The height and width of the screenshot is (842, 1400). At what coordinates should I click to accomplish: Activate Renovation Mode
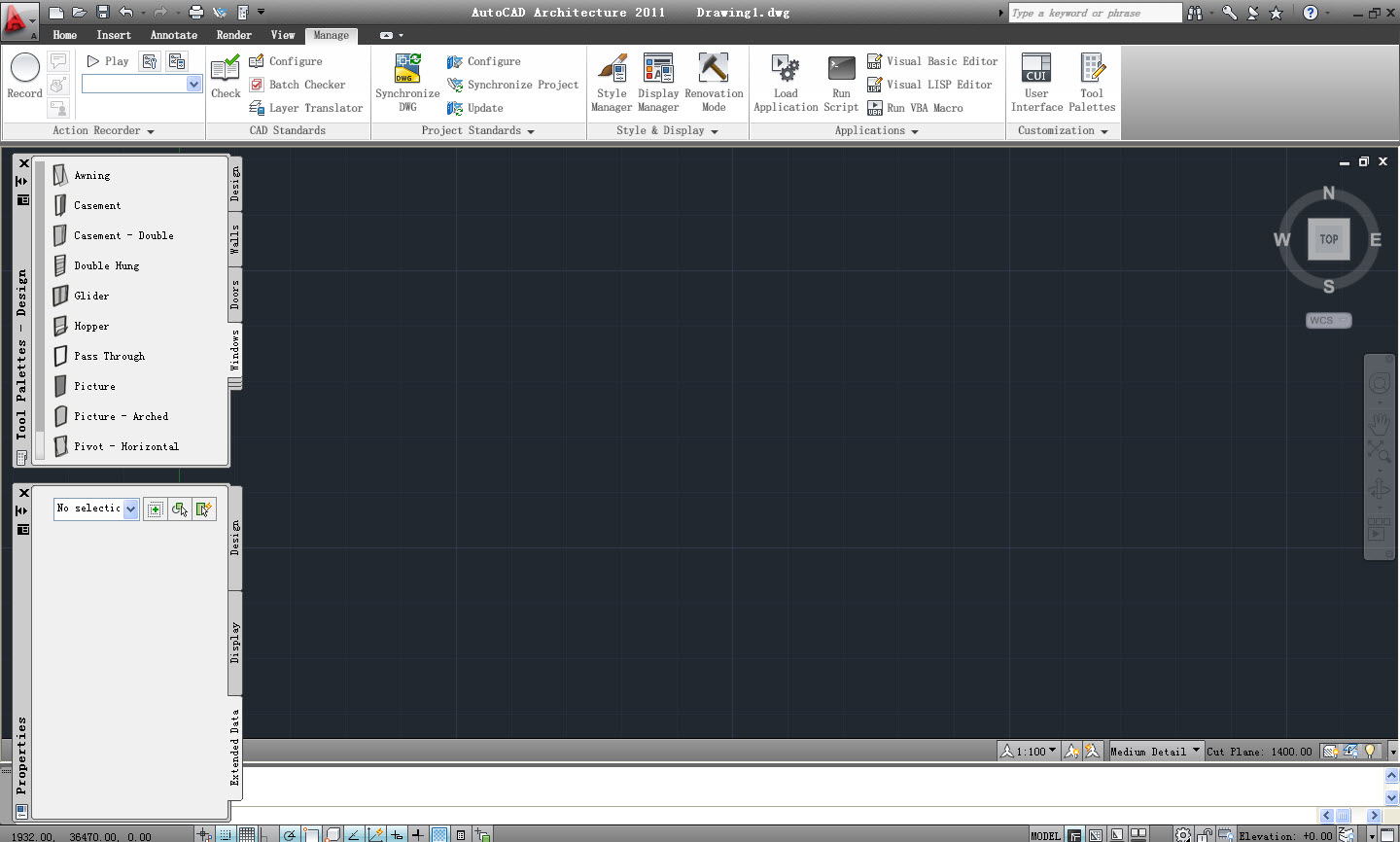[x=714, y=82]
